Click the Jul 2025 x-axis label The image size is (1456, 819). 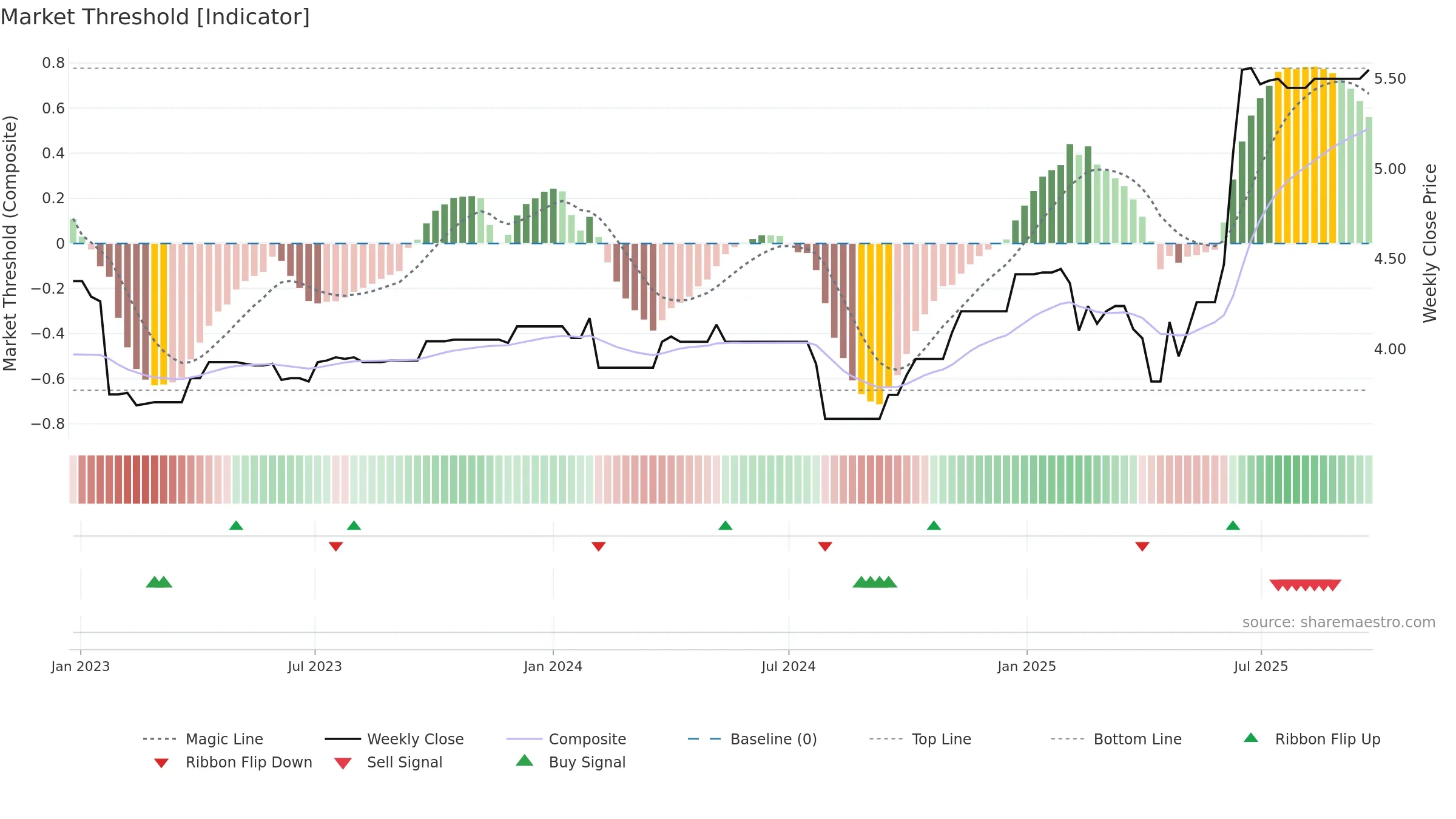tap(1261, 666)
